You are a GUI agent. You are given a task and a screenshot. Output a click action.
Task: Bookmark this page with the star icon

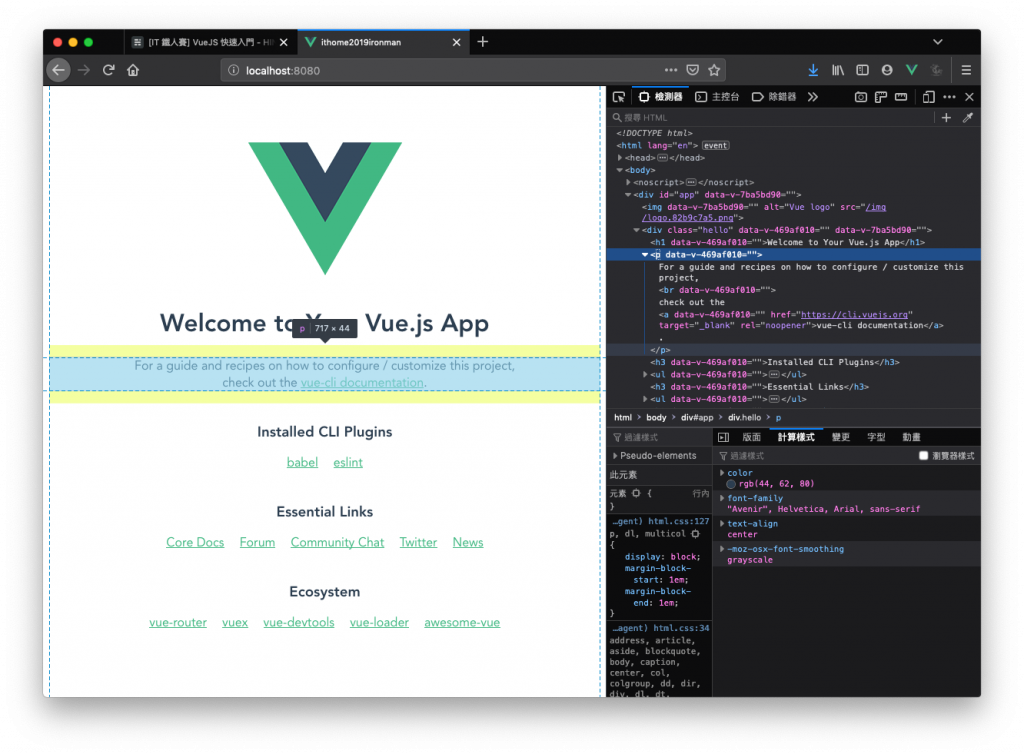pos(714,70)
